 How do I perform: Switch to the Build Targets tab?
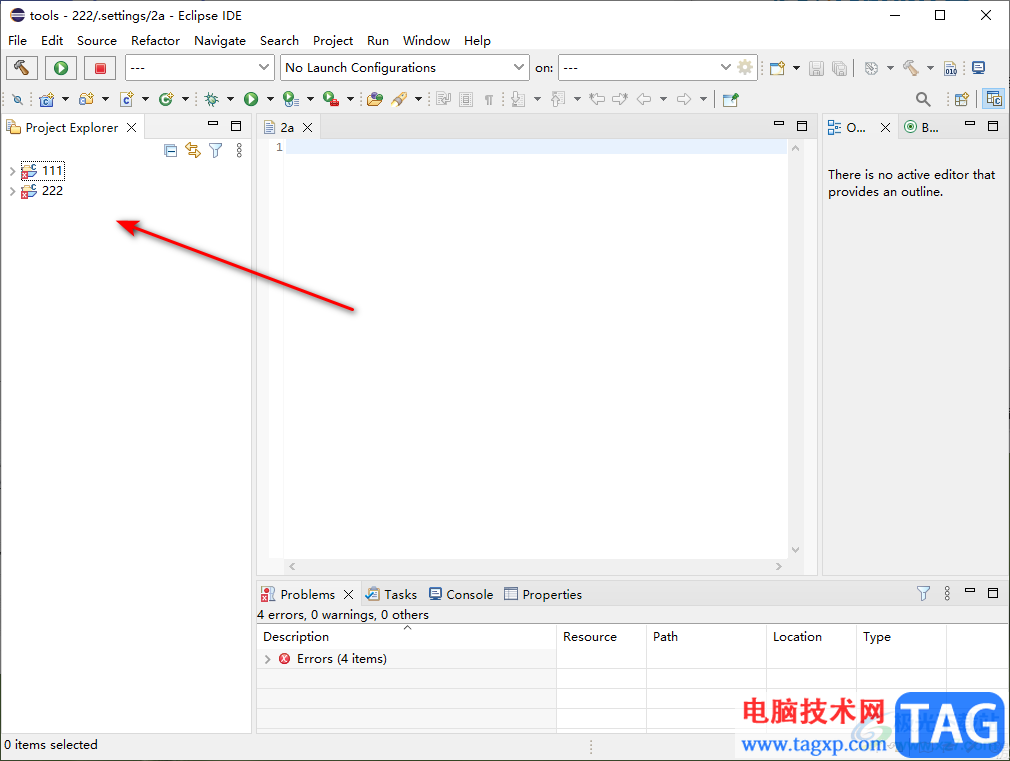tap(922, 128)
